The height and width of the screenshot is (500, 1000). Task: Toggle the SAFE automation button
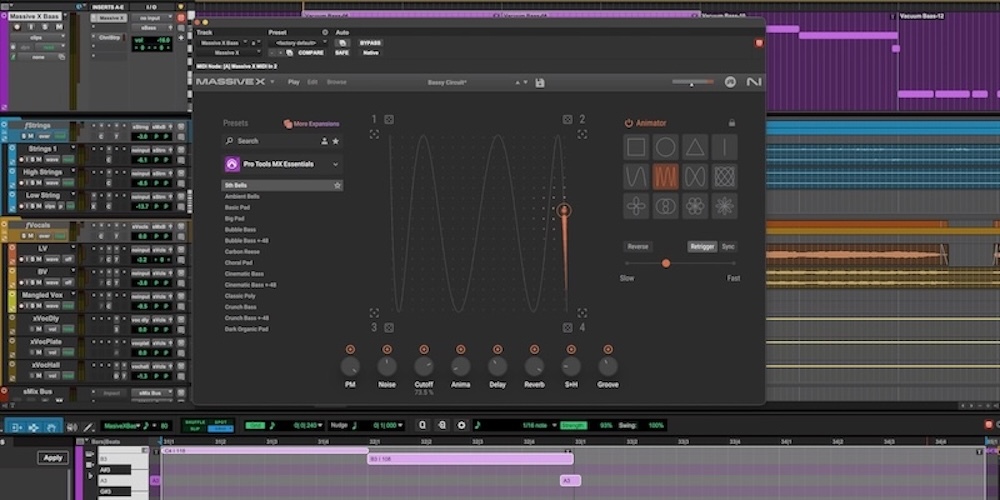pos(342,53)
